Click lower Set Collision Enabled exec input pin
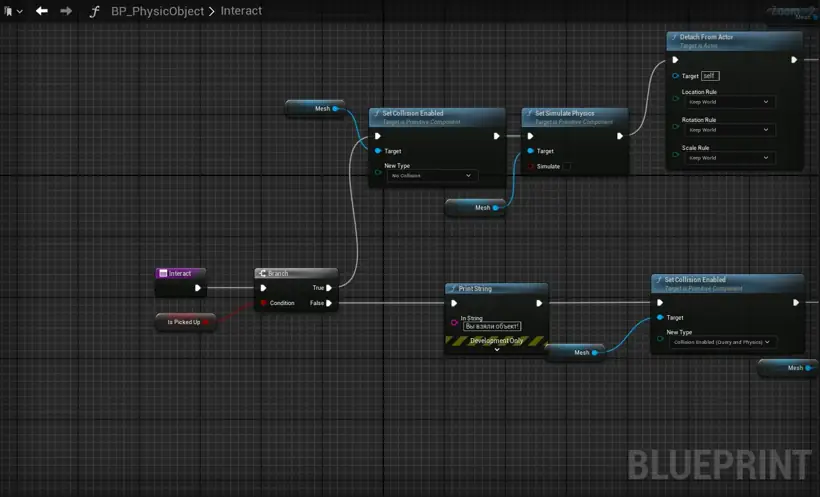The image size is (820, 497). pyautogui.click(x=660, y=303)
